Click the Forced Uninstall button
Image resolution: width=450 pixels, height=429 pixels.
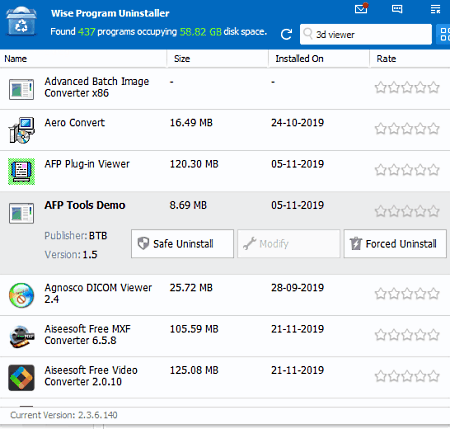click(x=395, y=244)
